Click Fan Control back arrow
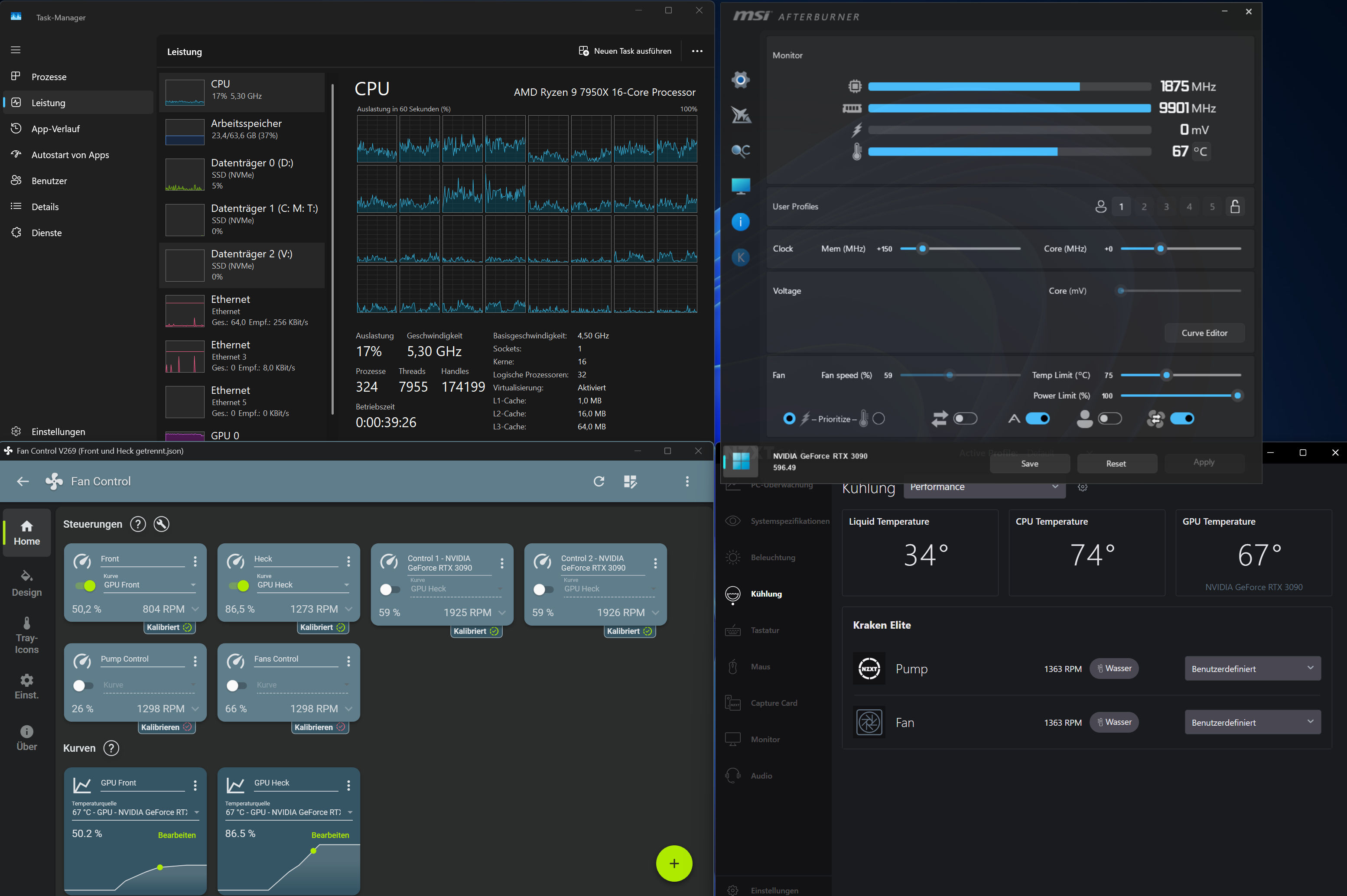Image resolution: width=1347 pixels, height=896 pixels. (23, 481)
